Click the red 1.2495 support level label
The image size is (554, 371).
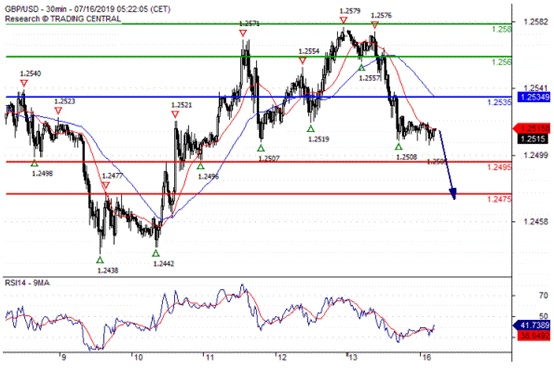(499, 167)
